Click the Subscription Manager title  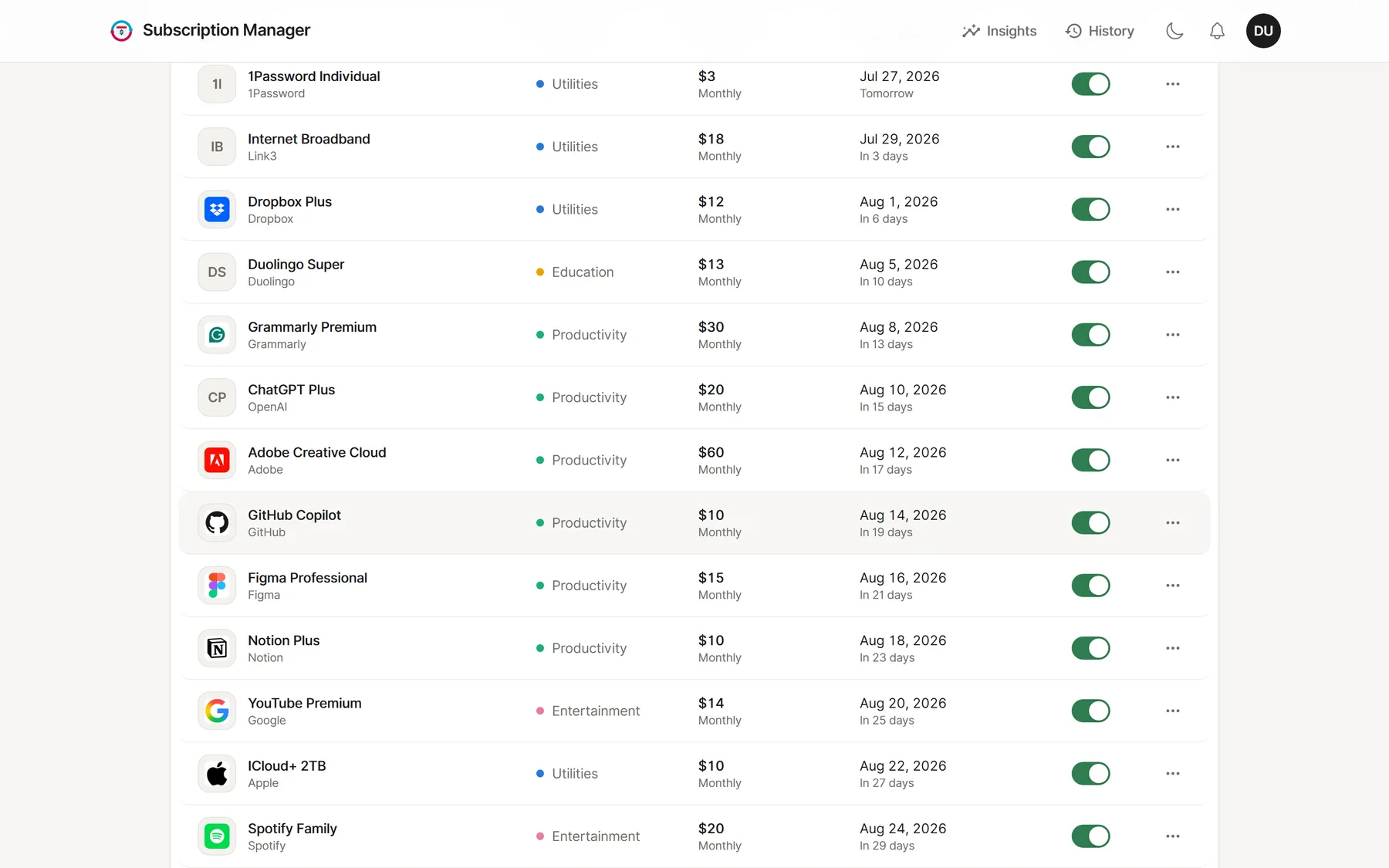point(226,30)
